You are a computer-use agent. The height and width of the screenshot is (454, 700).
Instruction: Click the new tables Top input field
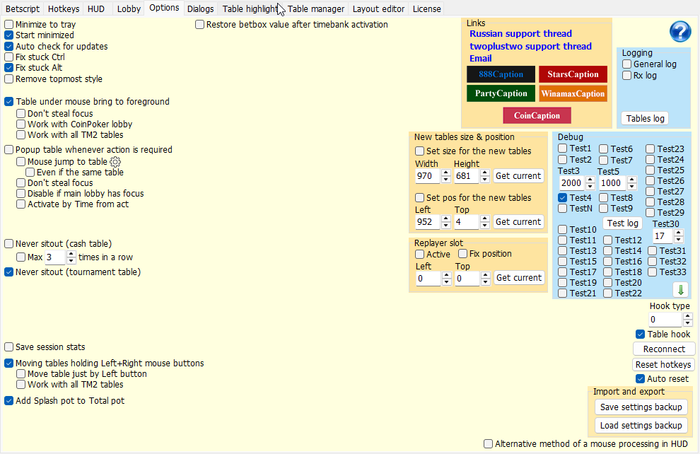coord(467,222)
